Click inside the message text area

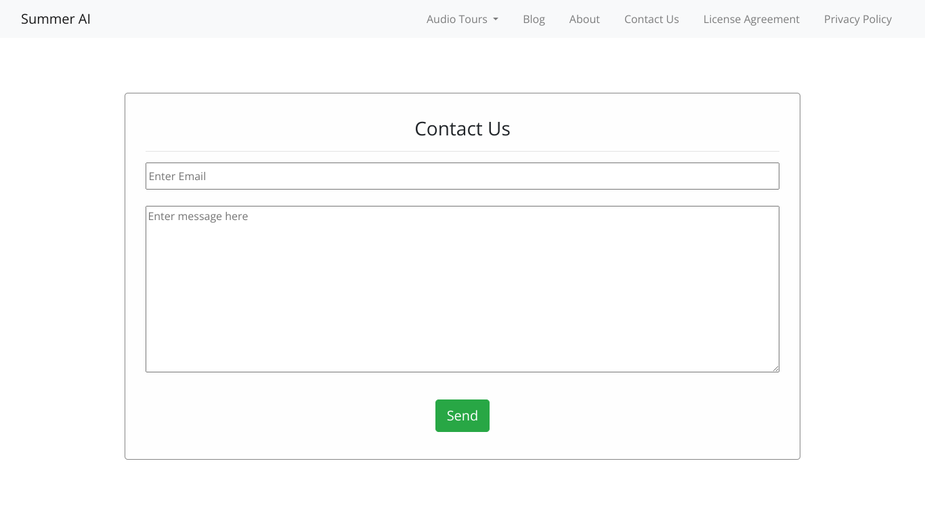point(462,289)
